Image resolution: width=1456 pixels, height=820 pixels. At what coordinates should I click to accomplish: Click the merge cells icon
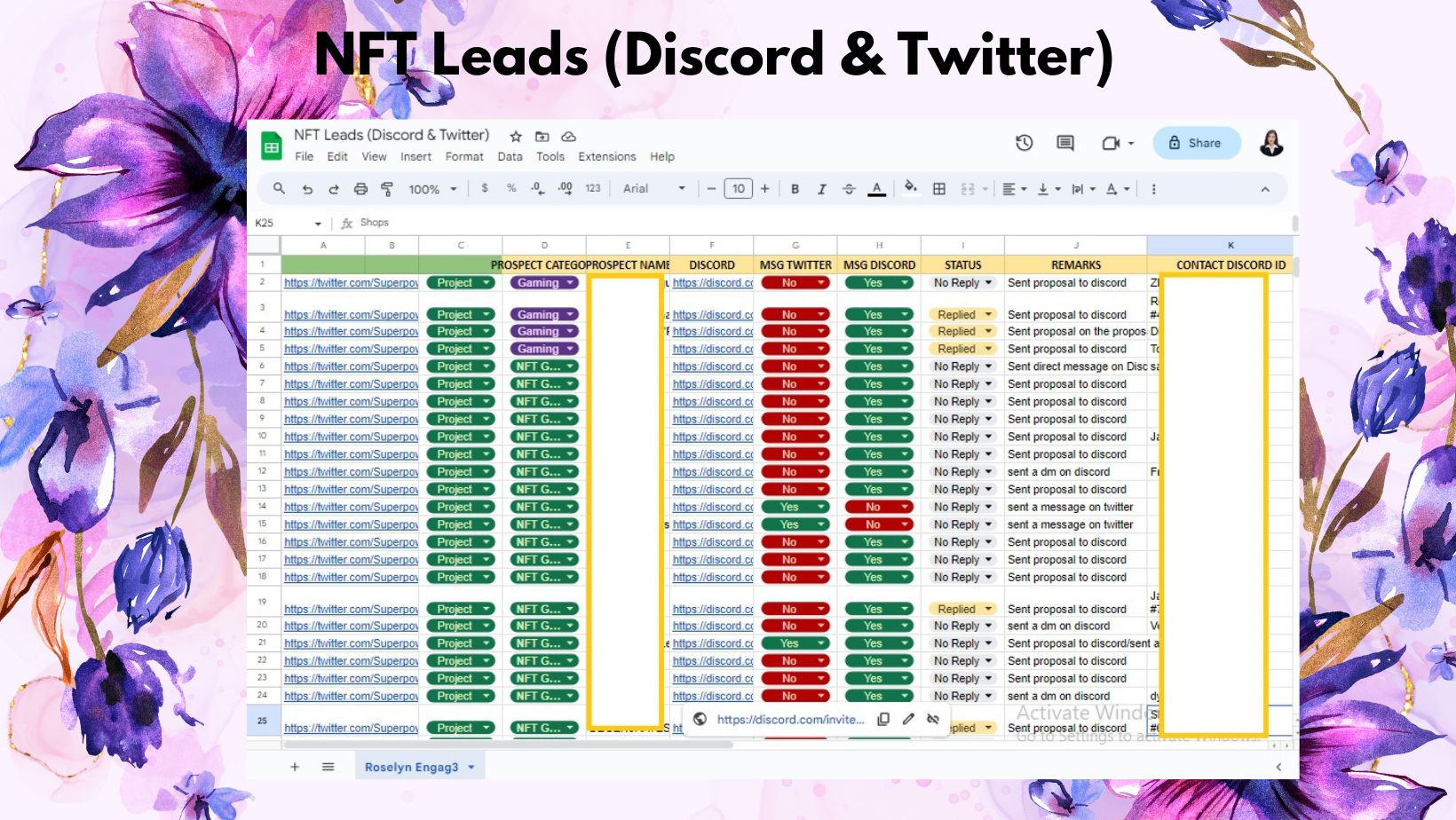tap(968, 189)
